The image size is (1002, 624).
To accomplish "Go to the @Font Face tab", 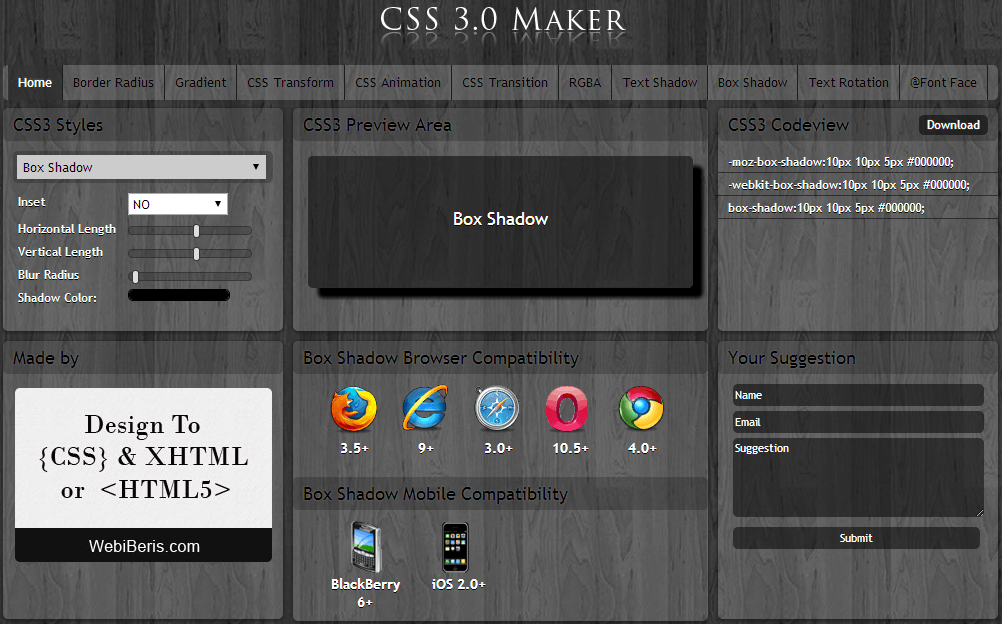I will tap(943, 82).
